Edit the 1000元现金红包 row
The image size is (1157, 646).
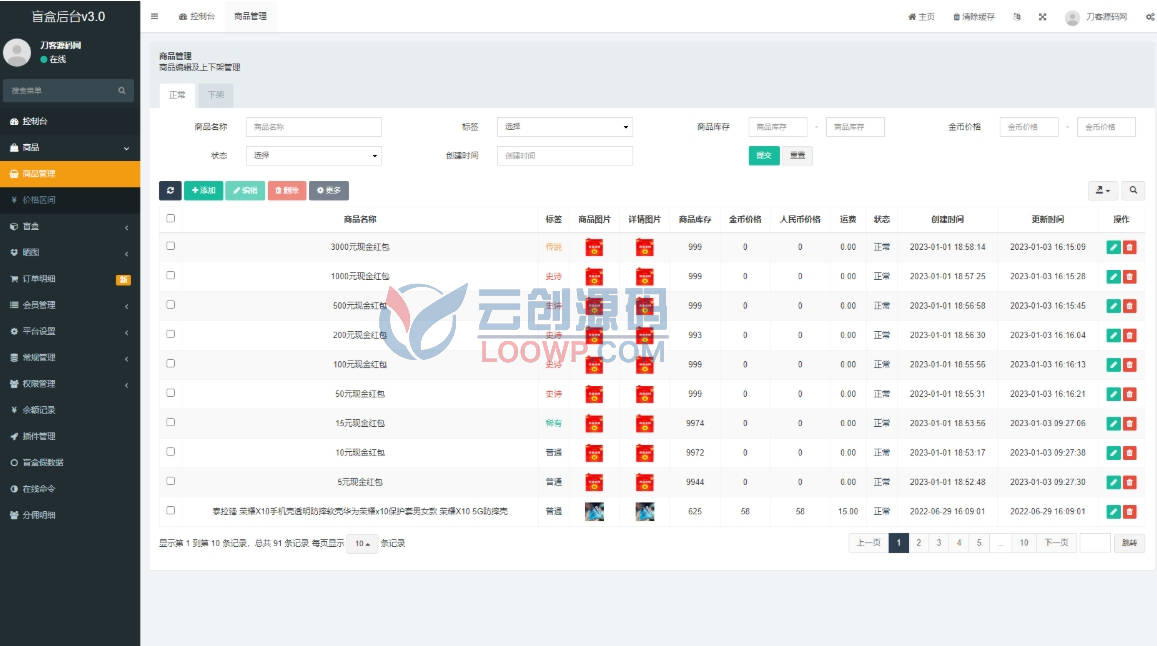(x=1113, y=277)
